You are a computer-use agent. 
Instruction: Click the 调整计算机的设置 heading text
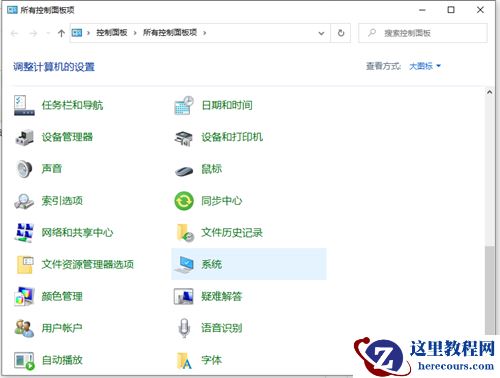[54, 67]
